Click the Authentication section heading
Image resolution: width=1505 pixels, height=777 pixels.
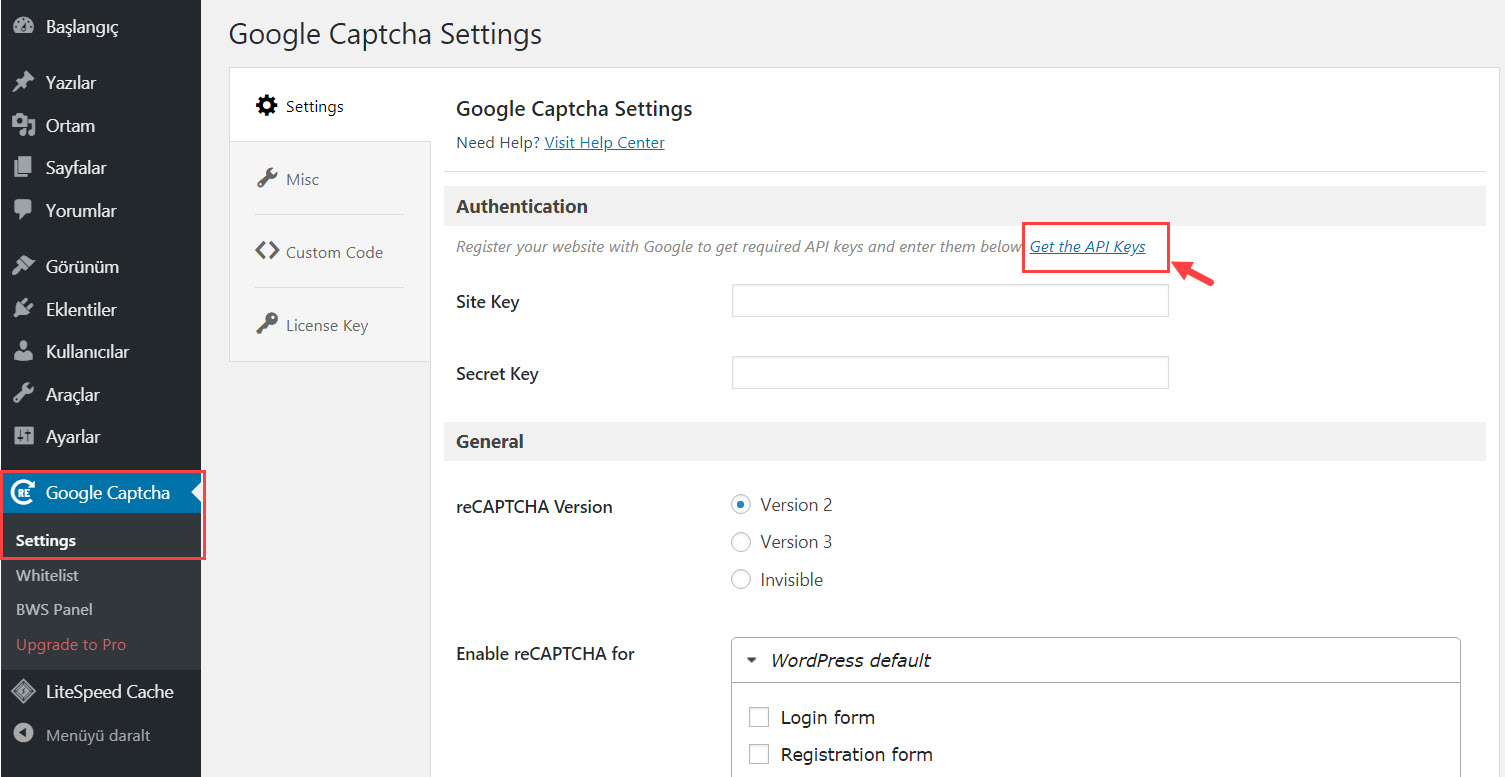522,207
